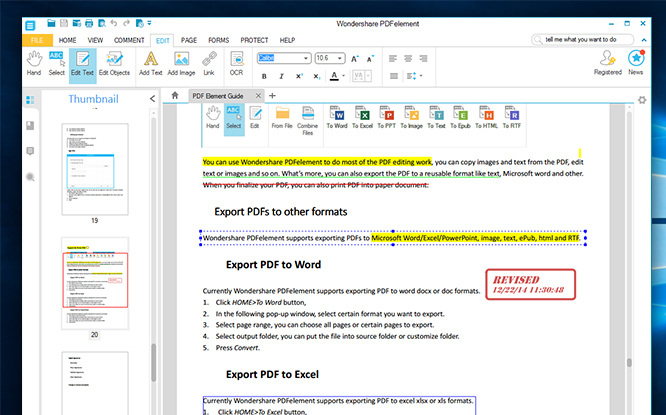The width and height of the screenshot is (666, 415).
Task: Switch to the COMMENT tab
Action: tap(129, 40)
